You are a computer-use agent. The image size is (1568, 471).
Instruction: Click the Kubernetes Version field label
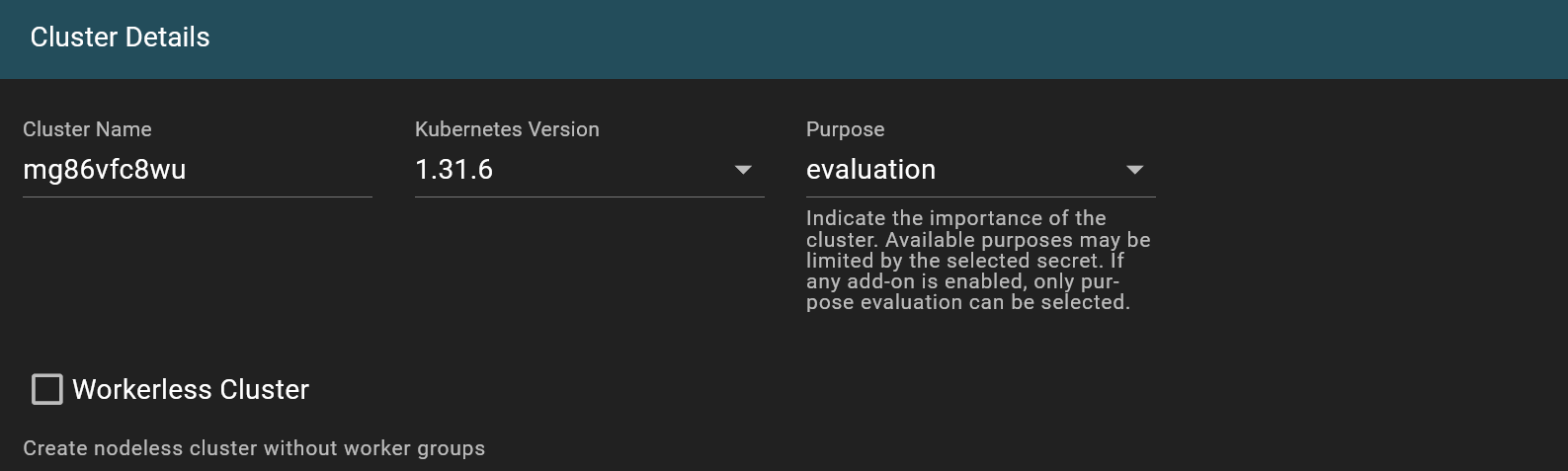coord(507,129)
